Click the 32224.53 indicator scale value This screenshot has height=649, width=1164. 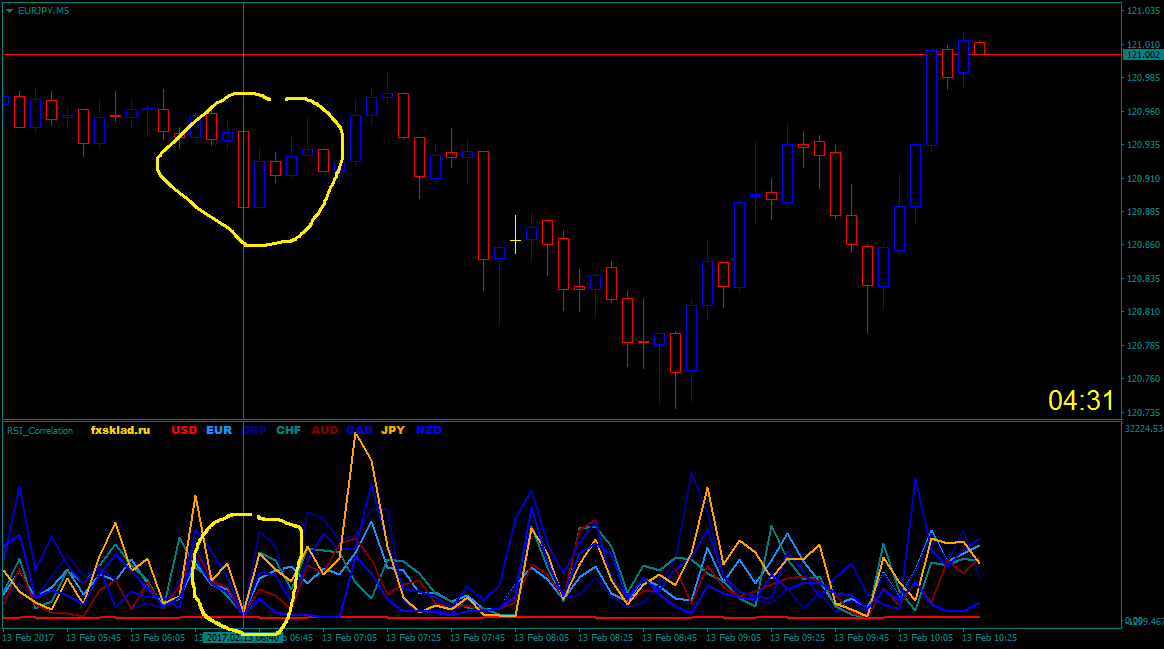pos(1144,429)
